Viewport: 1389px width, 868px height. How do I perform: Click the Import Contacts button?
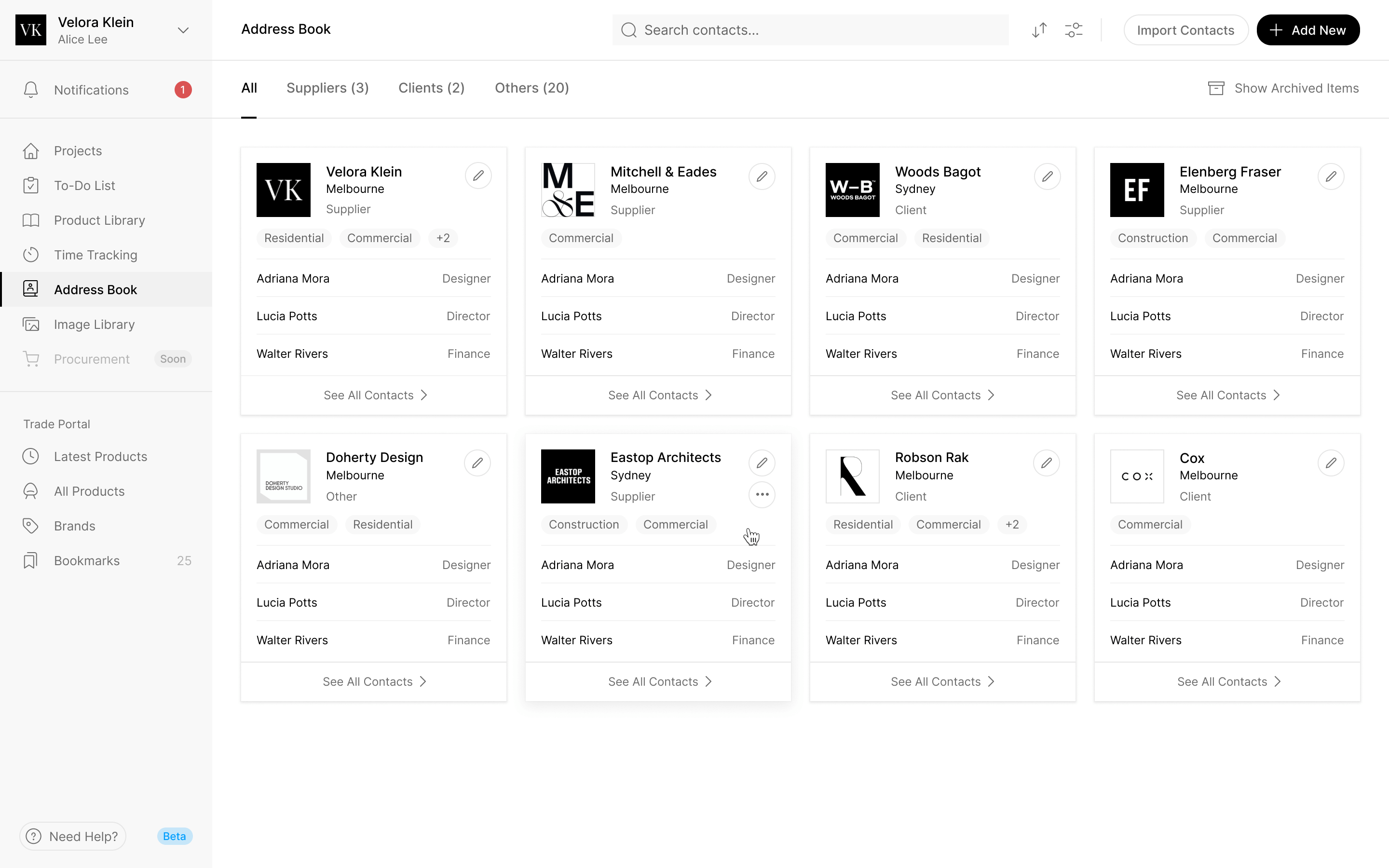click(x=1185, y=30)
